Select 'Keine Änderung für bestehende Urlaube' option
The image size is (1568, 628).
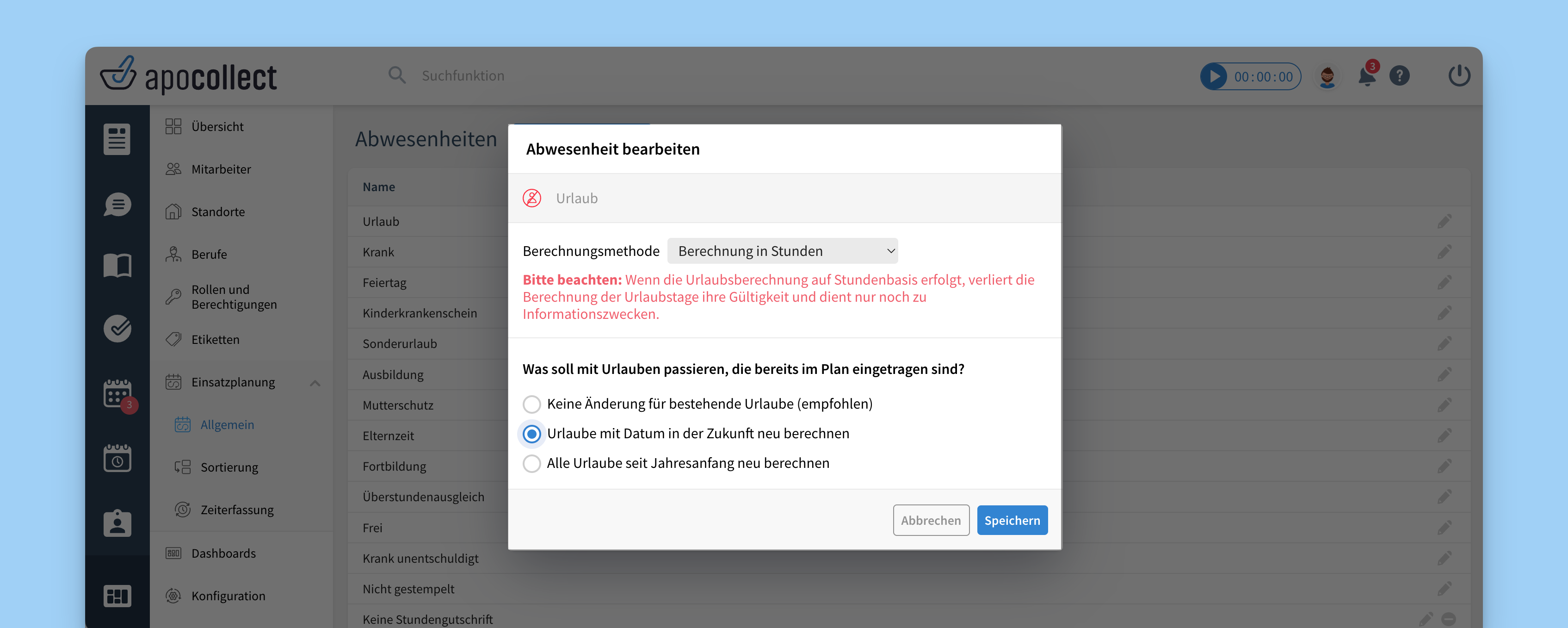531,404
